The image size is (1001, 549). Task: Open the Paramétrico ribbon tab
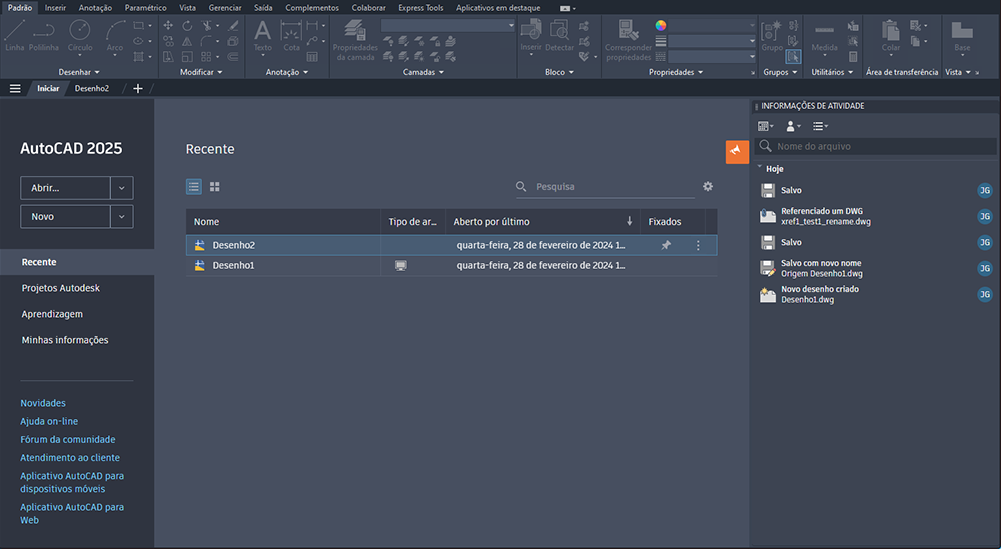pos(146,8)
